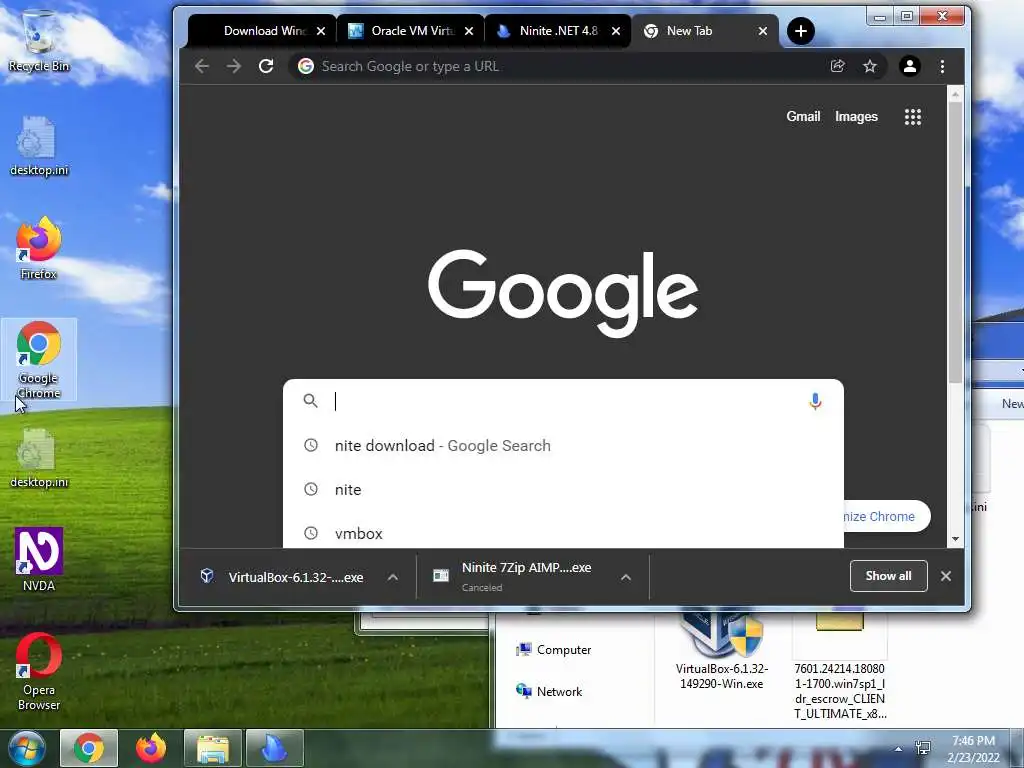Click the vertical scrollbar thumb in Chrome

(955, 242)
